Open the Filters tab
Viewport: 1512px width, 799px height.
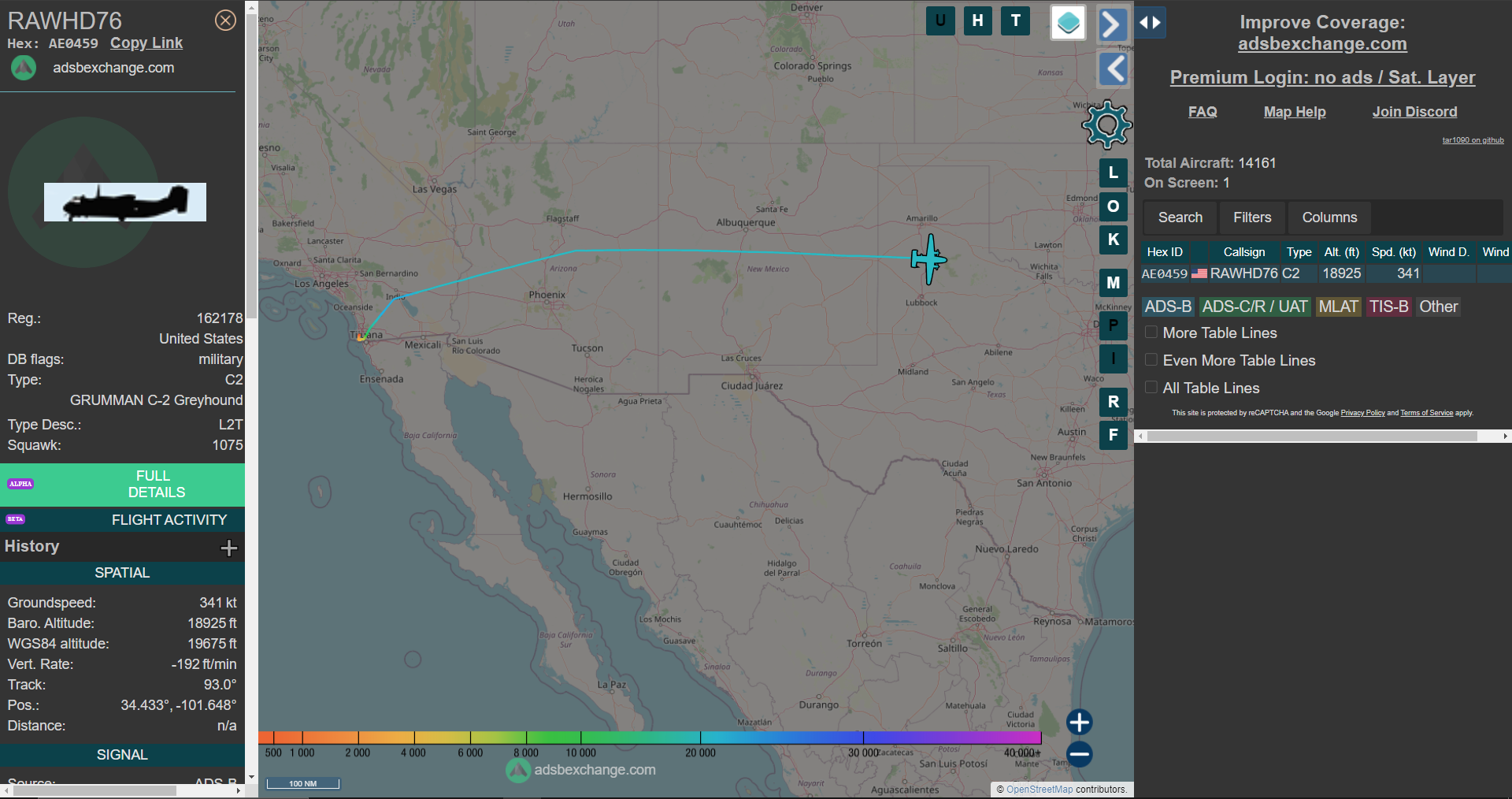click(1252, 217)
